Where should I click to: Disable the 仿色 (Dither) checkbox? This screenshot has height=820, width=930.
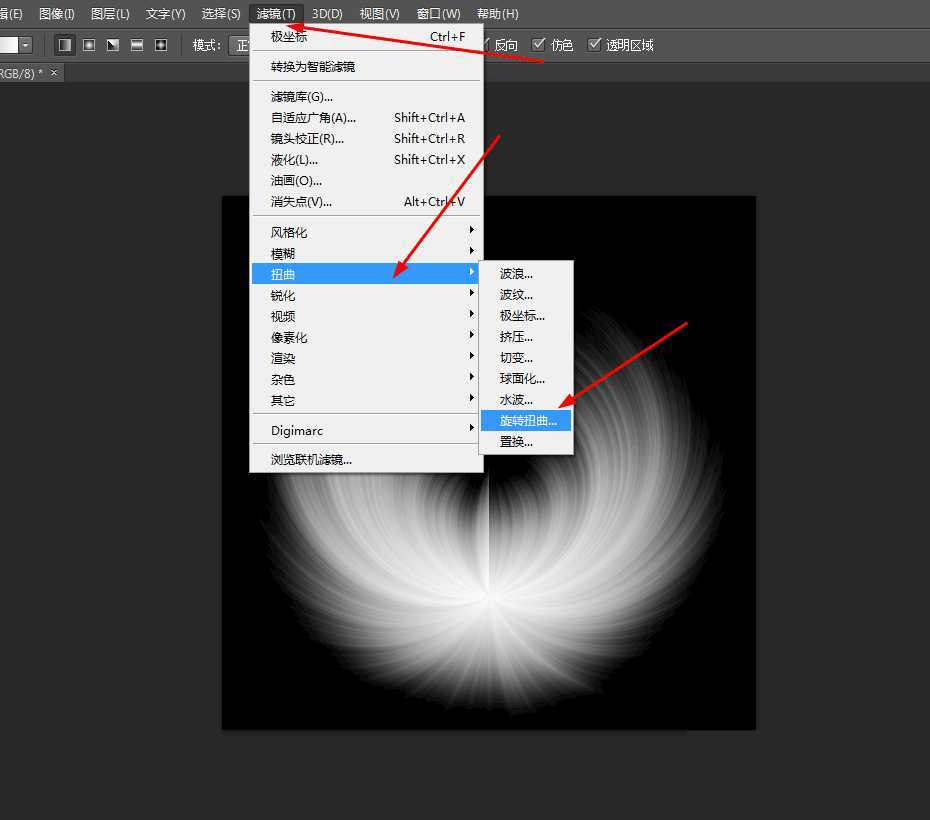tap(540, 44)
